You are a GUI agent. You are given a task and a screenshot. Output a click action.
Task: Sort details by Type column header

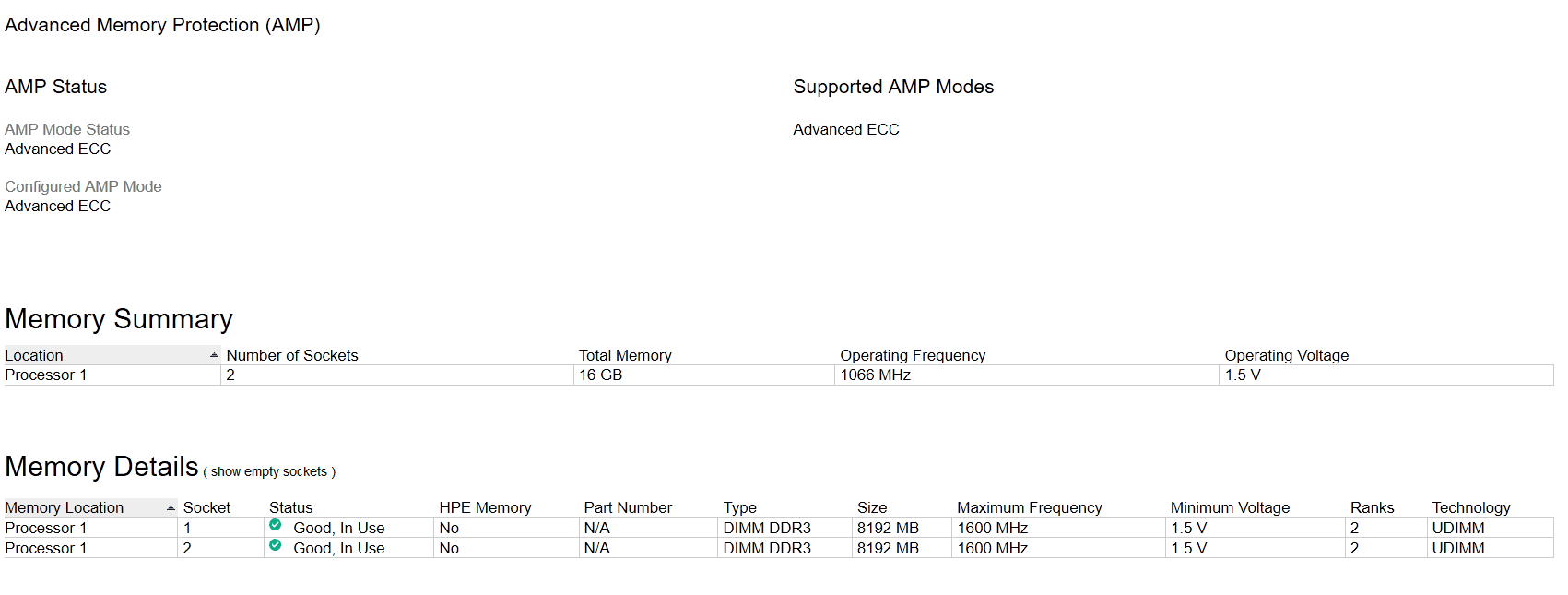739,507
